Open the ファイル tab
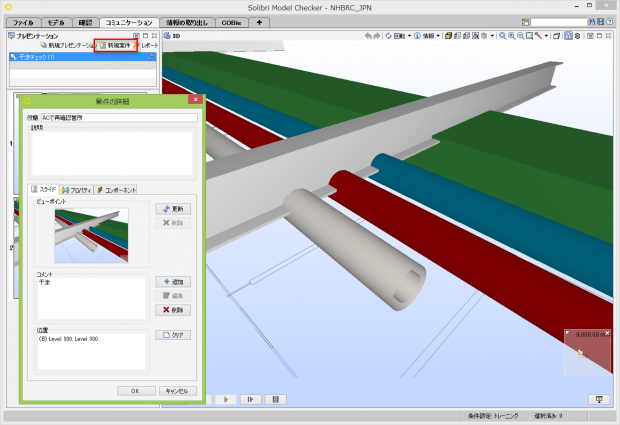 click(x=23, y=23)
